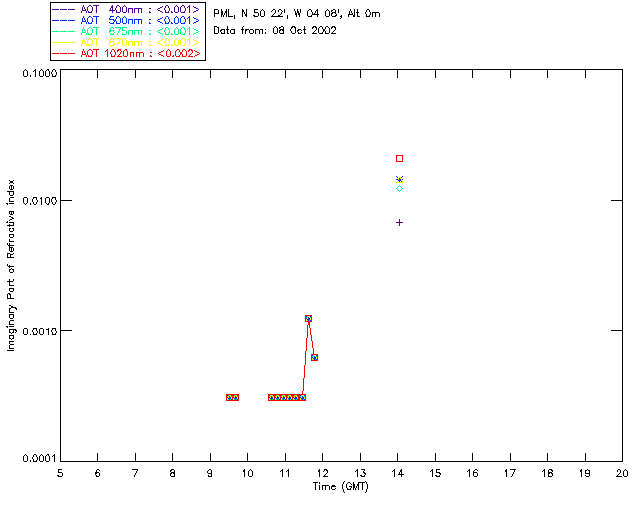Viewport: 640px width, 512px height.
Task: Click the last data point of the red curve at 0.0006
Action: (x=314, y=357)
